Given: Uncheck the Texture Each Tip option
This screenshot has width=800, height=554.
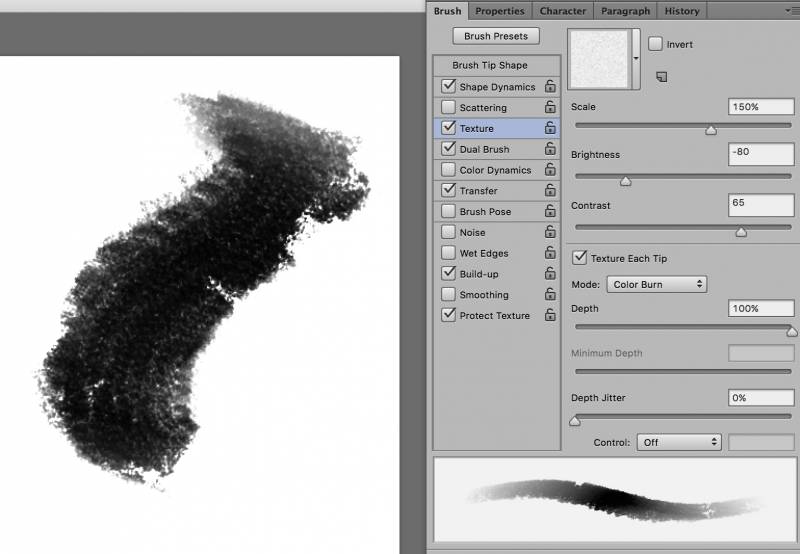Looking at the screenshot, I should coord(579,258).
